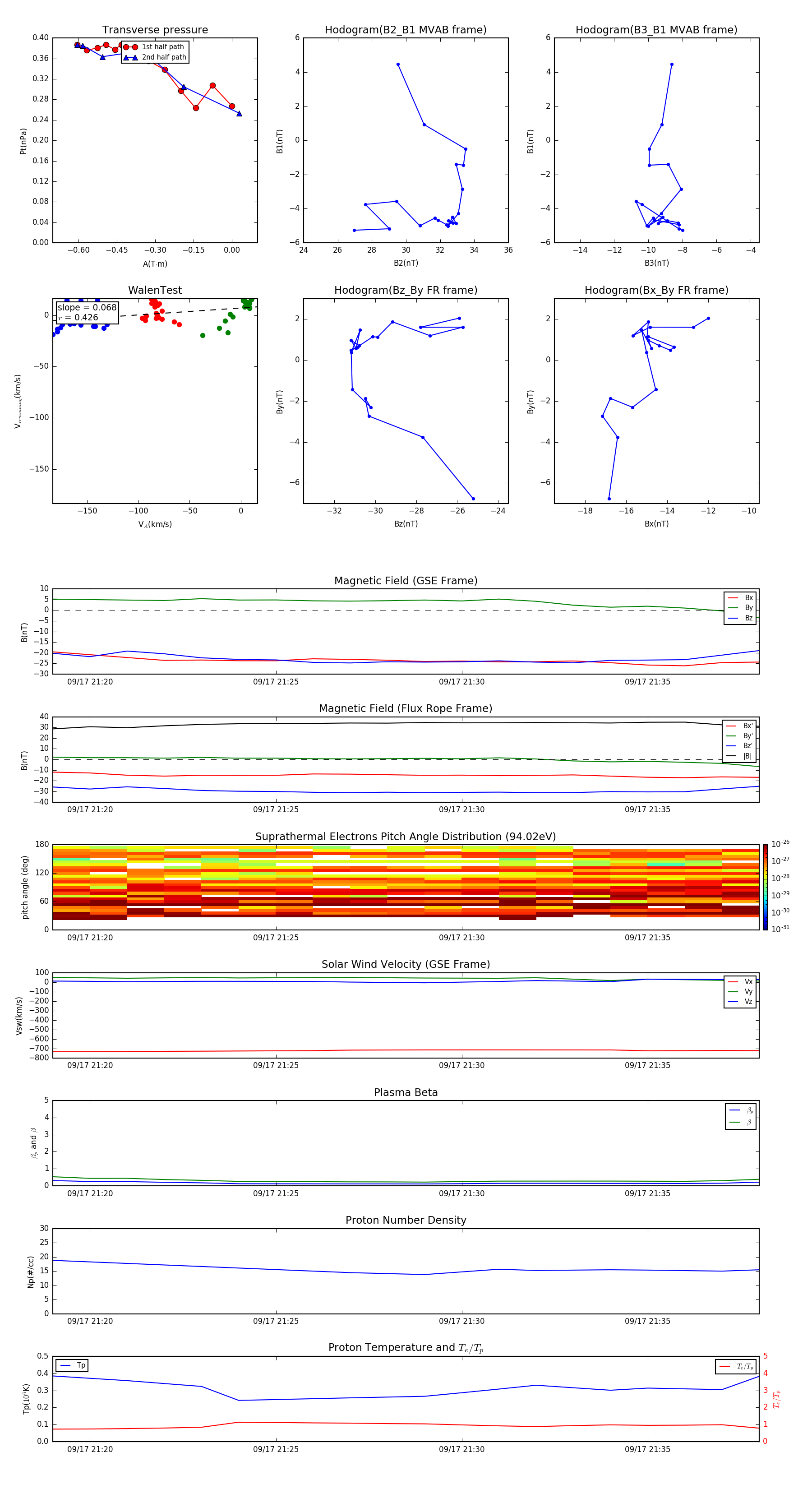Click the "Magnetic Field (Flux Rope Frame)" title
Viewport: 812px width, 1489px height.
tap(406, 709)
